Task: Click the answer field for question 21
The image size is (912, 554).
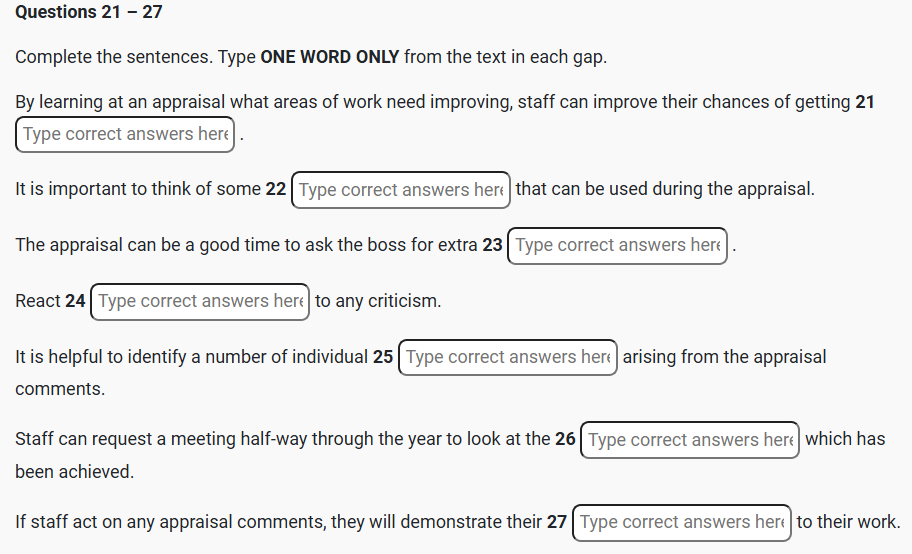Action: (125, 134)
